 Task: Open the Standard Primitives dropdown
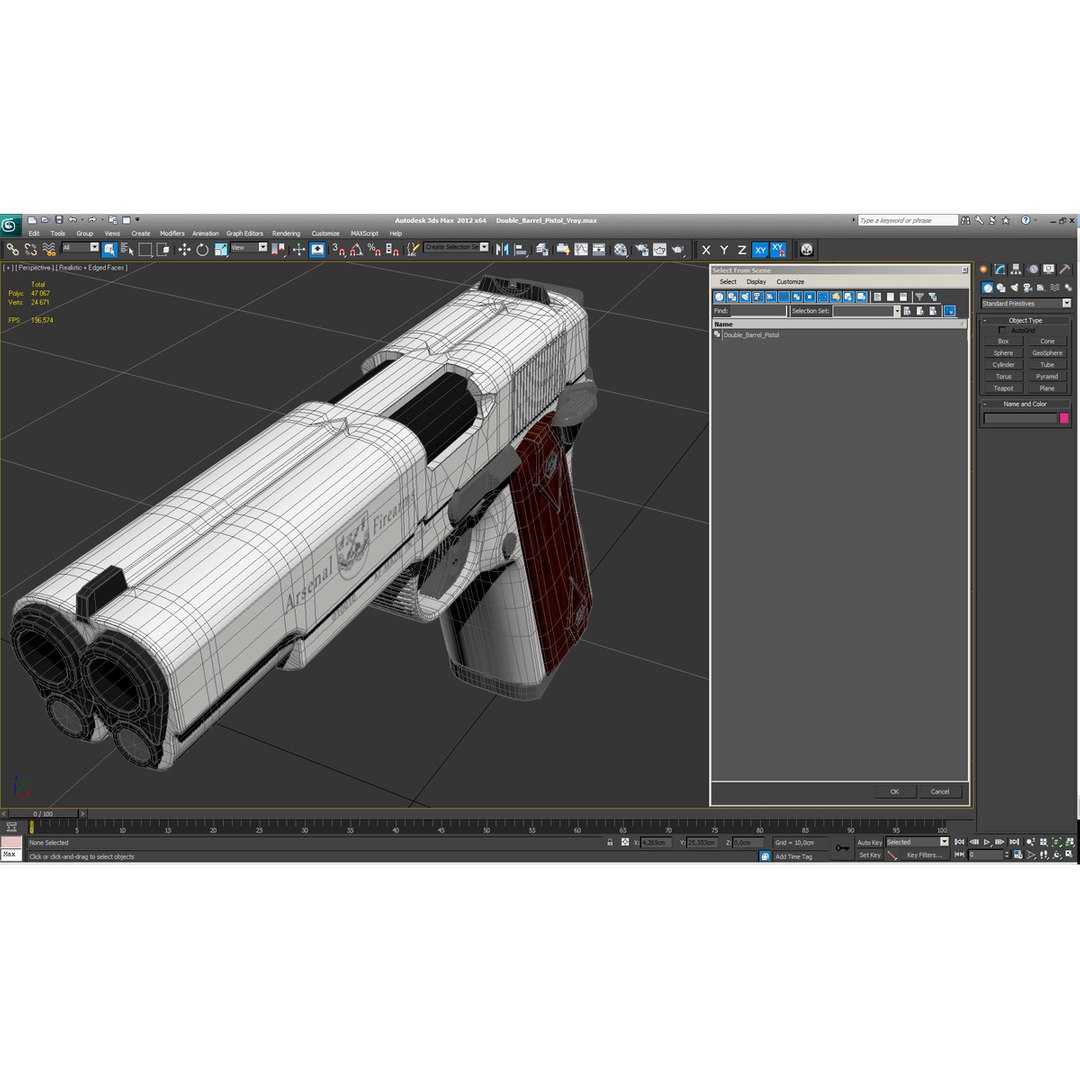click(1026, 304)
